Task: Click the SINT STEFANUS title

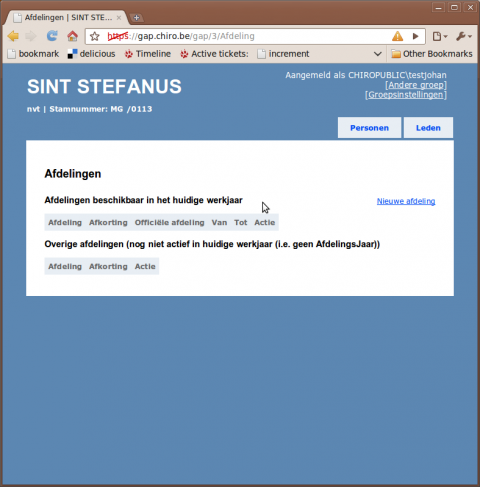Action: (104, 87)
